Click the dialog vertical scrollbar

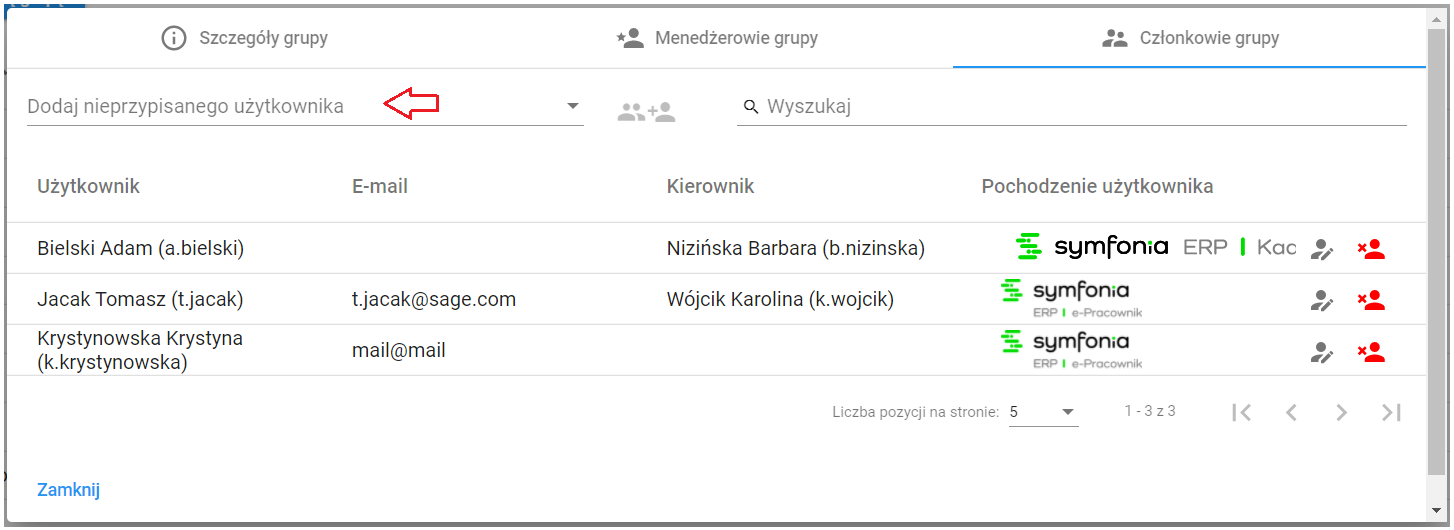1436,250
